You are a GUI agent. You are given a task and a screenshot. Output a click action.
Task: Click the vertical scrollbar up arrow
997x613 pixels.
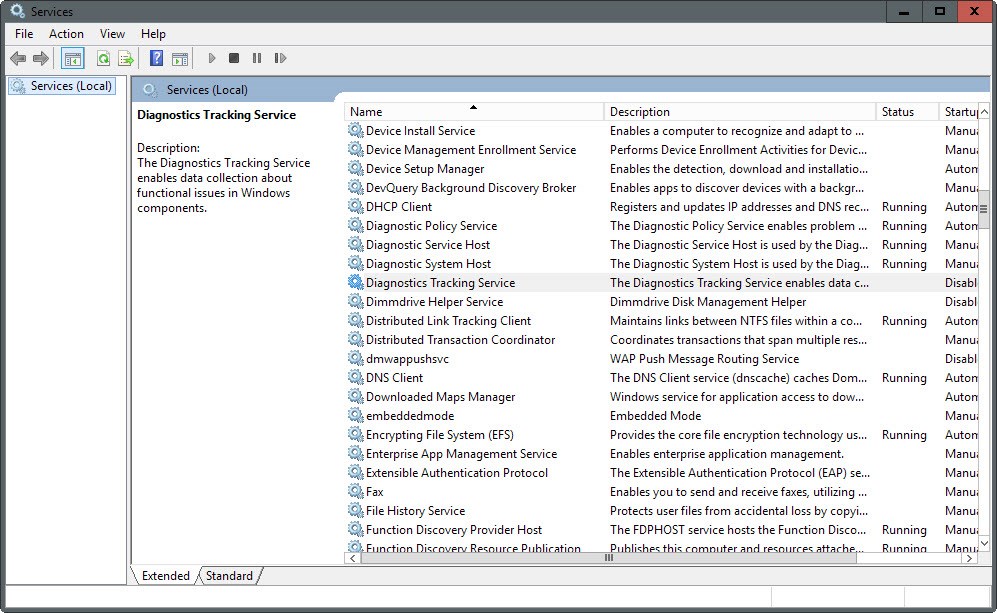pos(984,112)
